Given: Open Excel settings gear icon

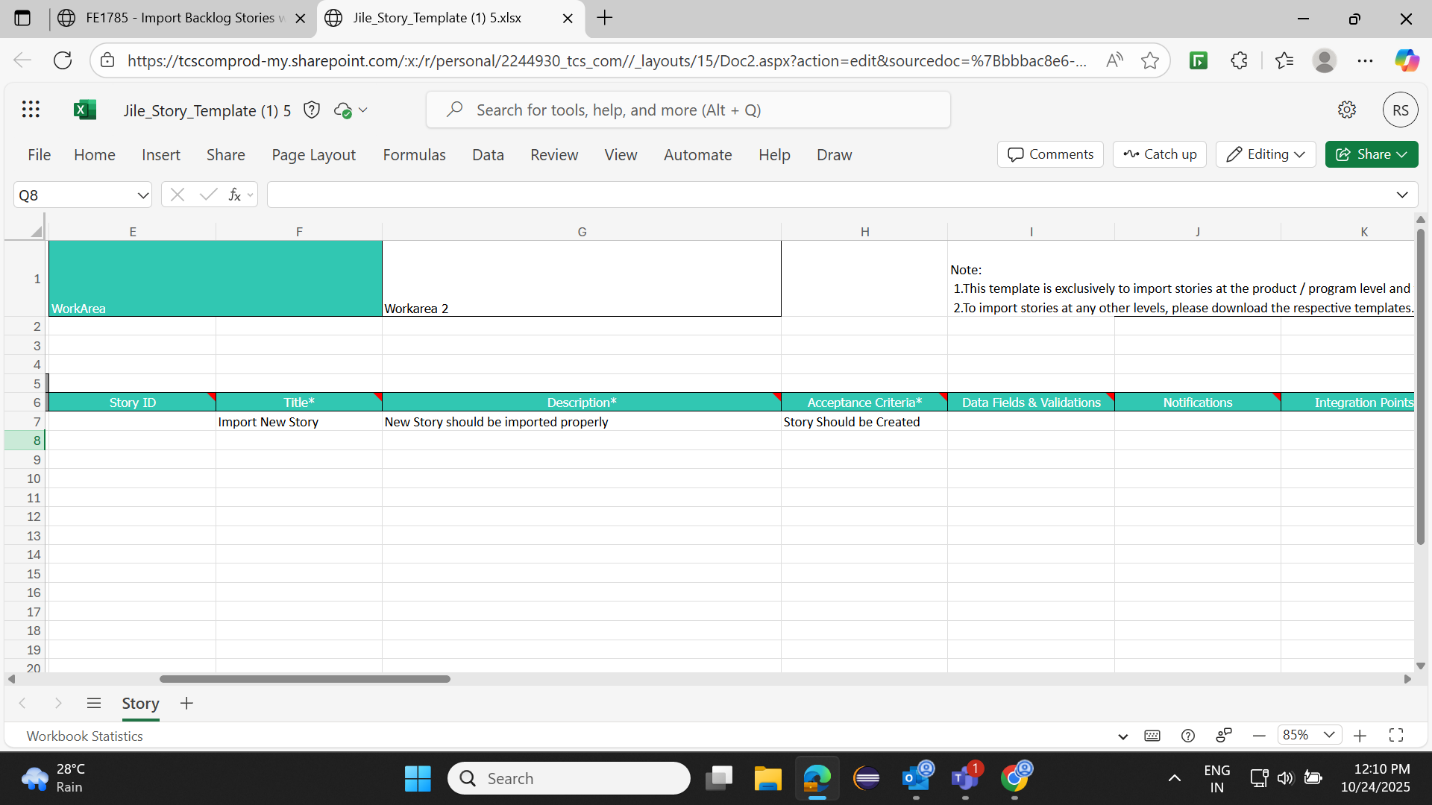Looking at the screenshot, I should click(x=1347, y=110).
